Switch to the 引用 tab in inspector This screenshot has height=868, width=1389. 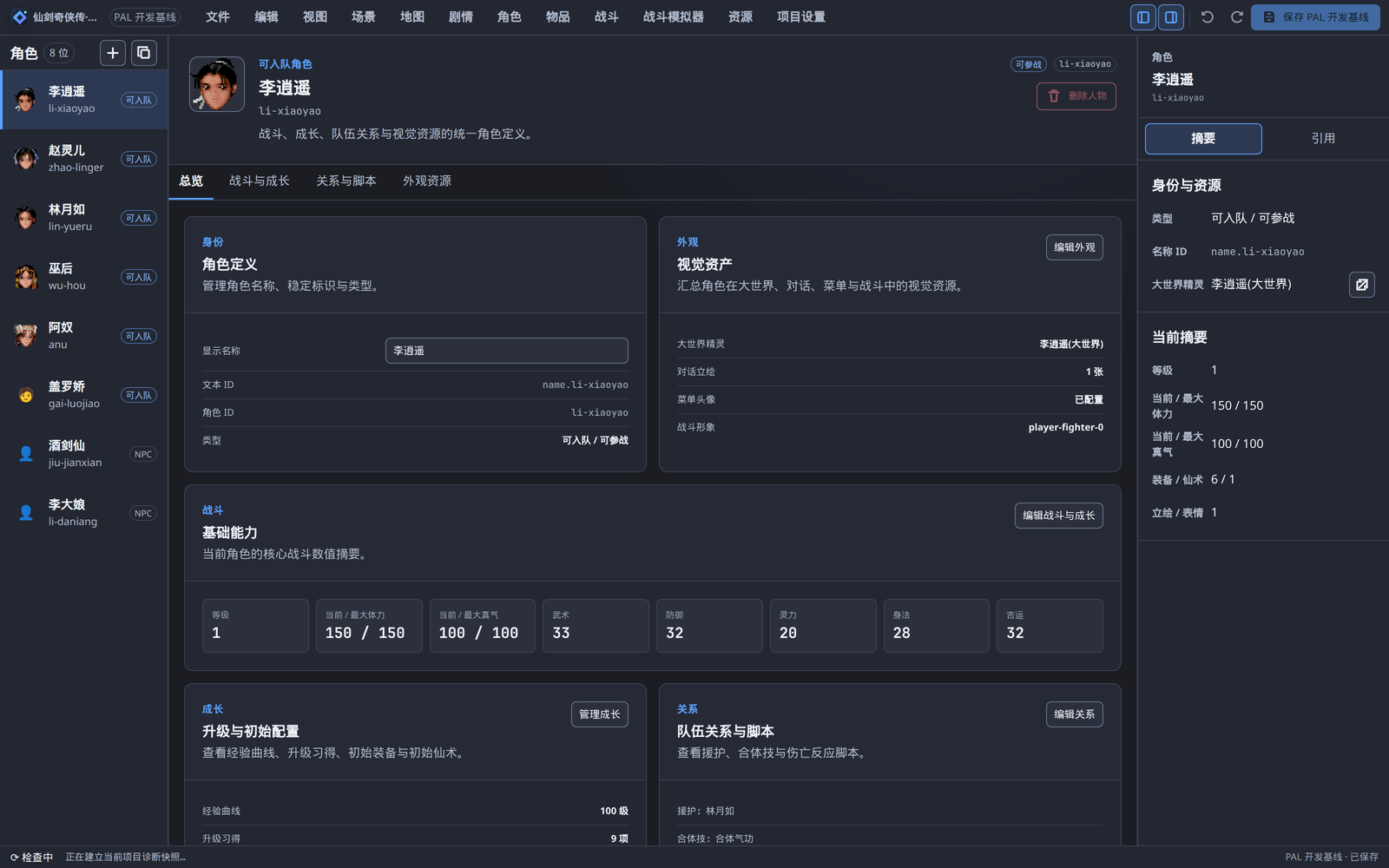[1323, 139]
